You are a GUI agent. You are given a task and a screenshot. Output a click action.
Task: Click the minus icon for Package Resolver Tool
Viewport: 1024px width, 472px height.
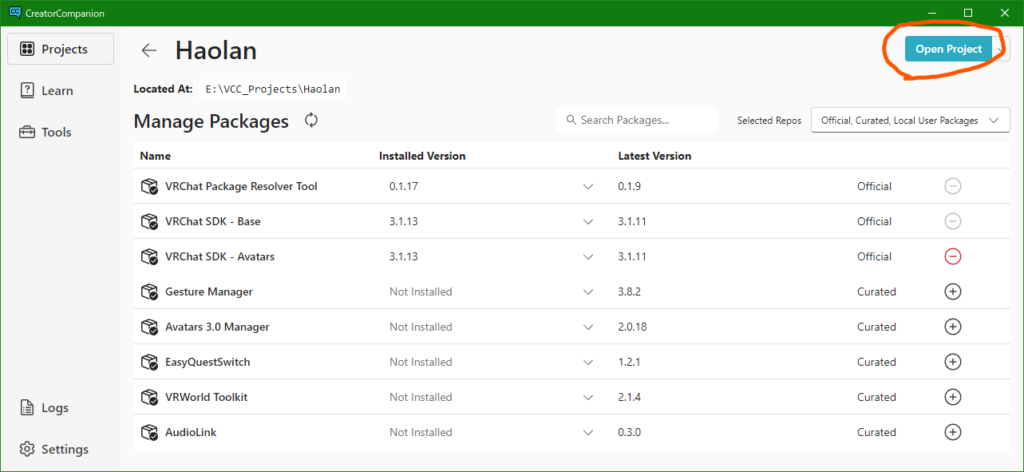point(953,187)
